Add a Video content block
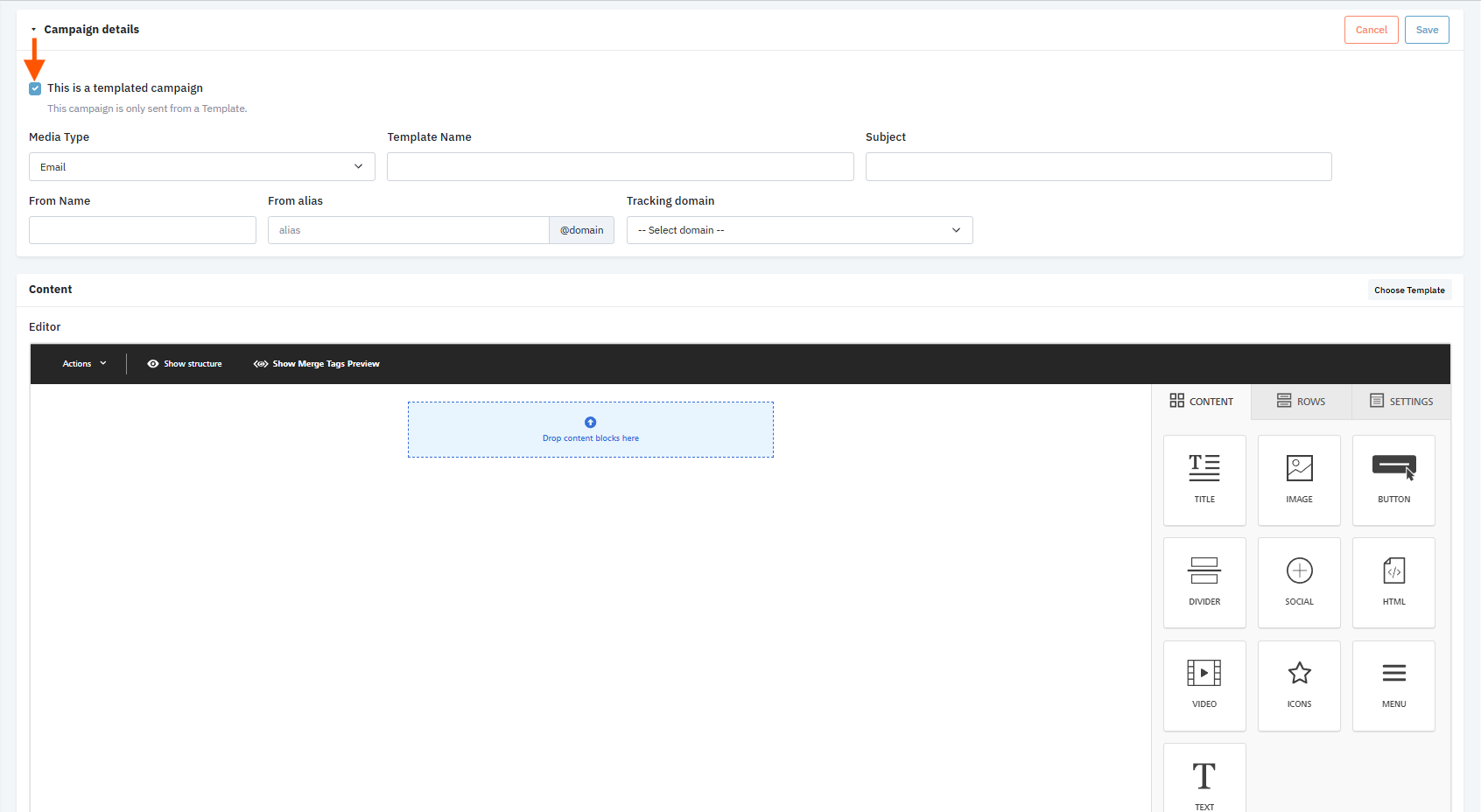 pyautogui.click(x=1204, y=686)
